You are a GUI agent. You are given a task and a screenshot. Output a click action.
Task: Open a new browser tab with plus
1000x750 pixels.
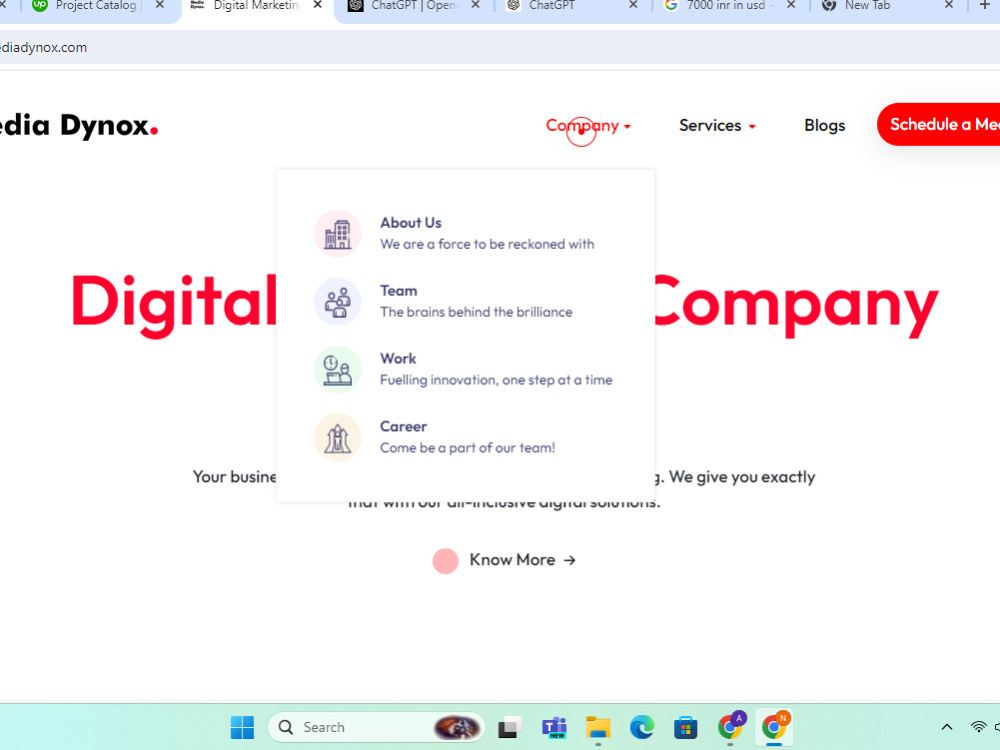[x=985, y=6]
